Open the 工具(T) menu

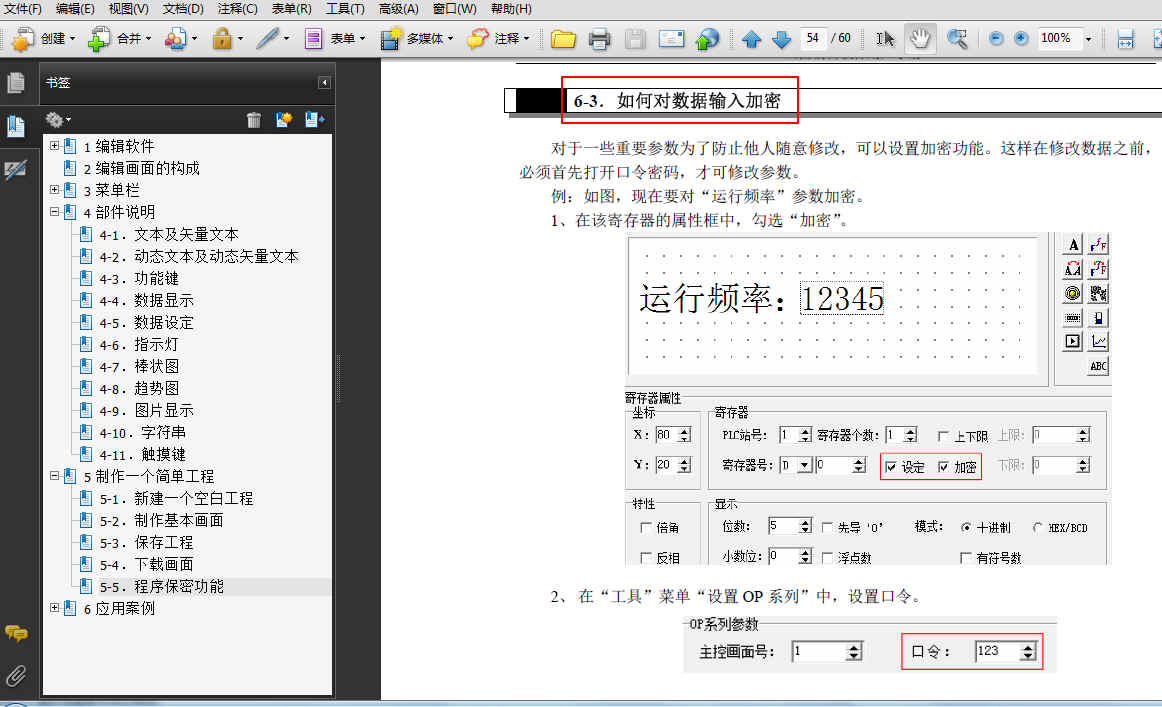pyautogui.click(x=345, y=9)
